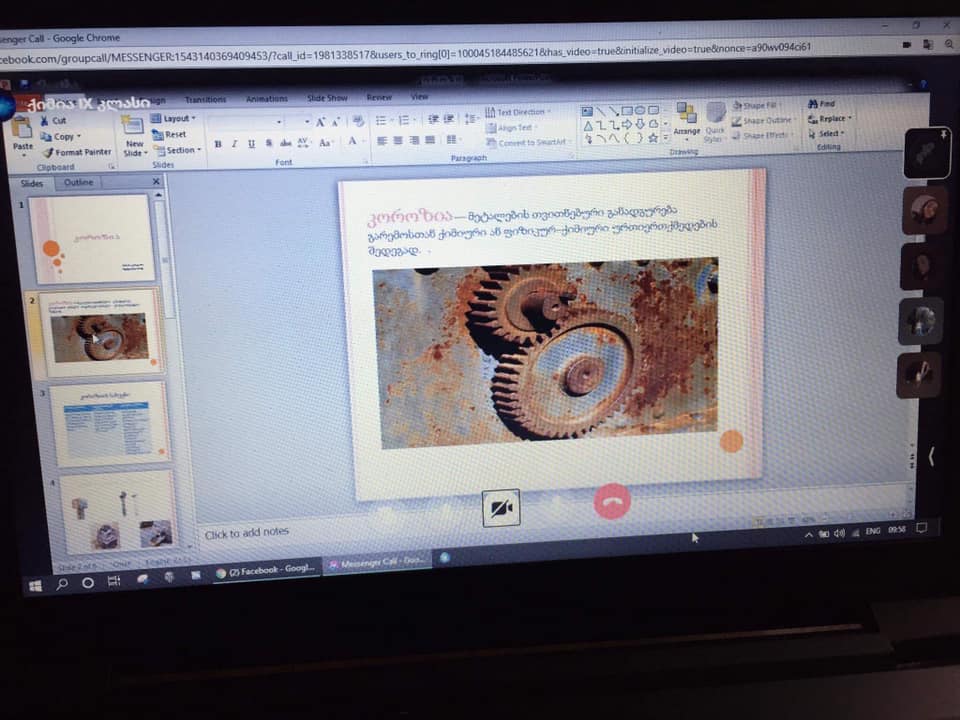Toggle text Shadow formatting
This screenshot has height=720, width=960.
click(x=269, y=143)
